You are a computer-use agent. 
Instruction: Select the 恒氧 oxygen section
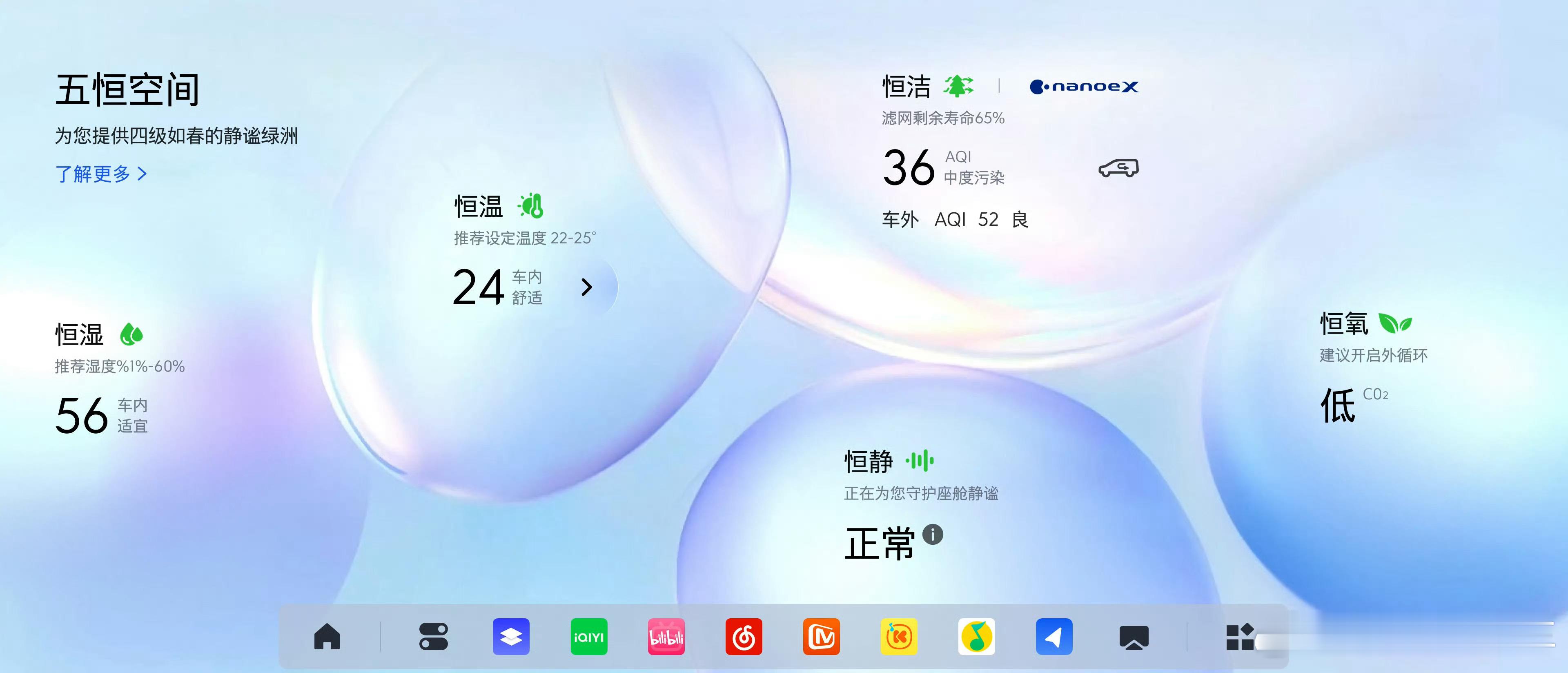[1344, 324]
